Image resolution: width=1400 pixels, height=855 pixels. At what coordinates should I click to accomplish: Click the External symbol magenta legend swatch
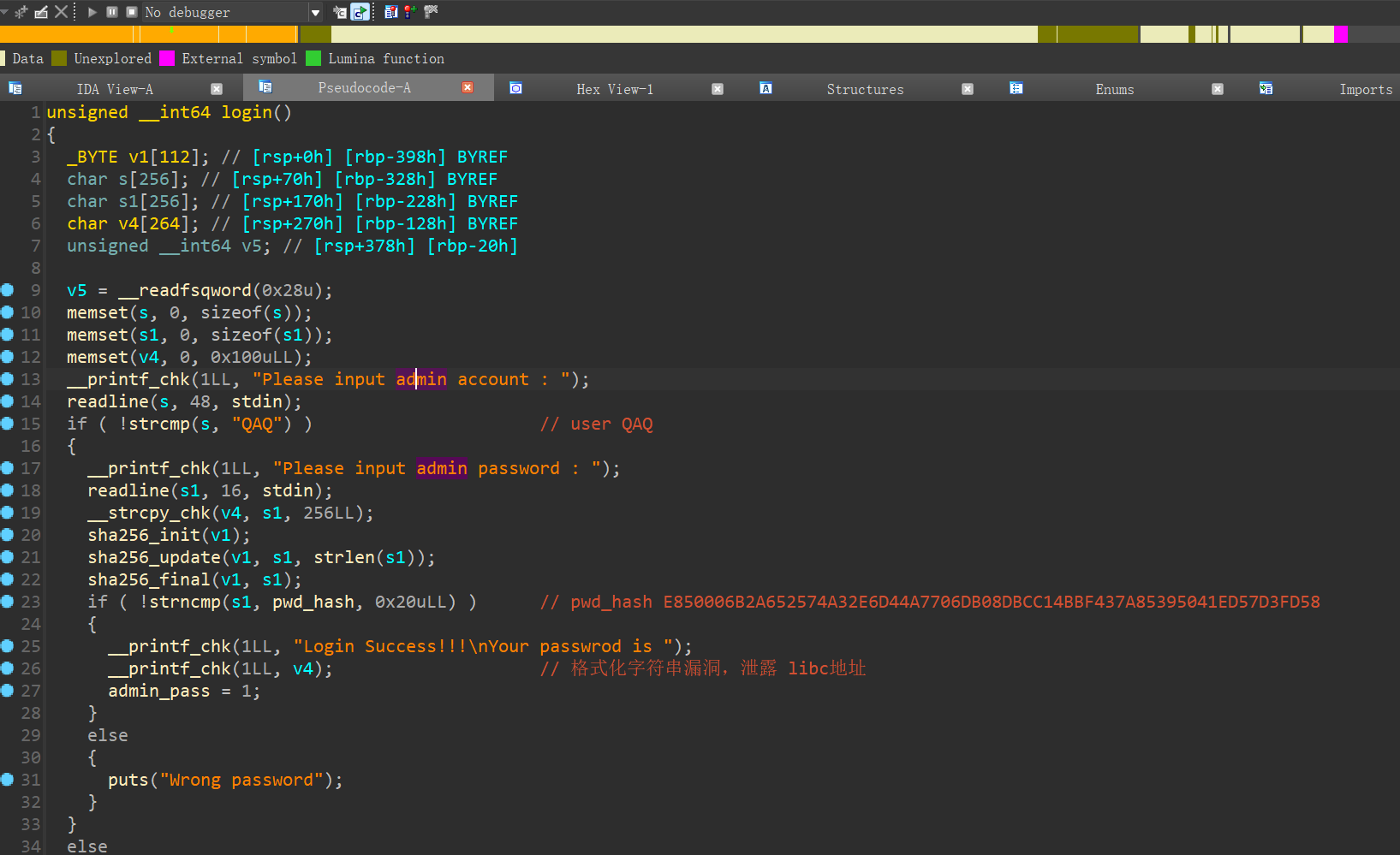[x=167, y=58]
